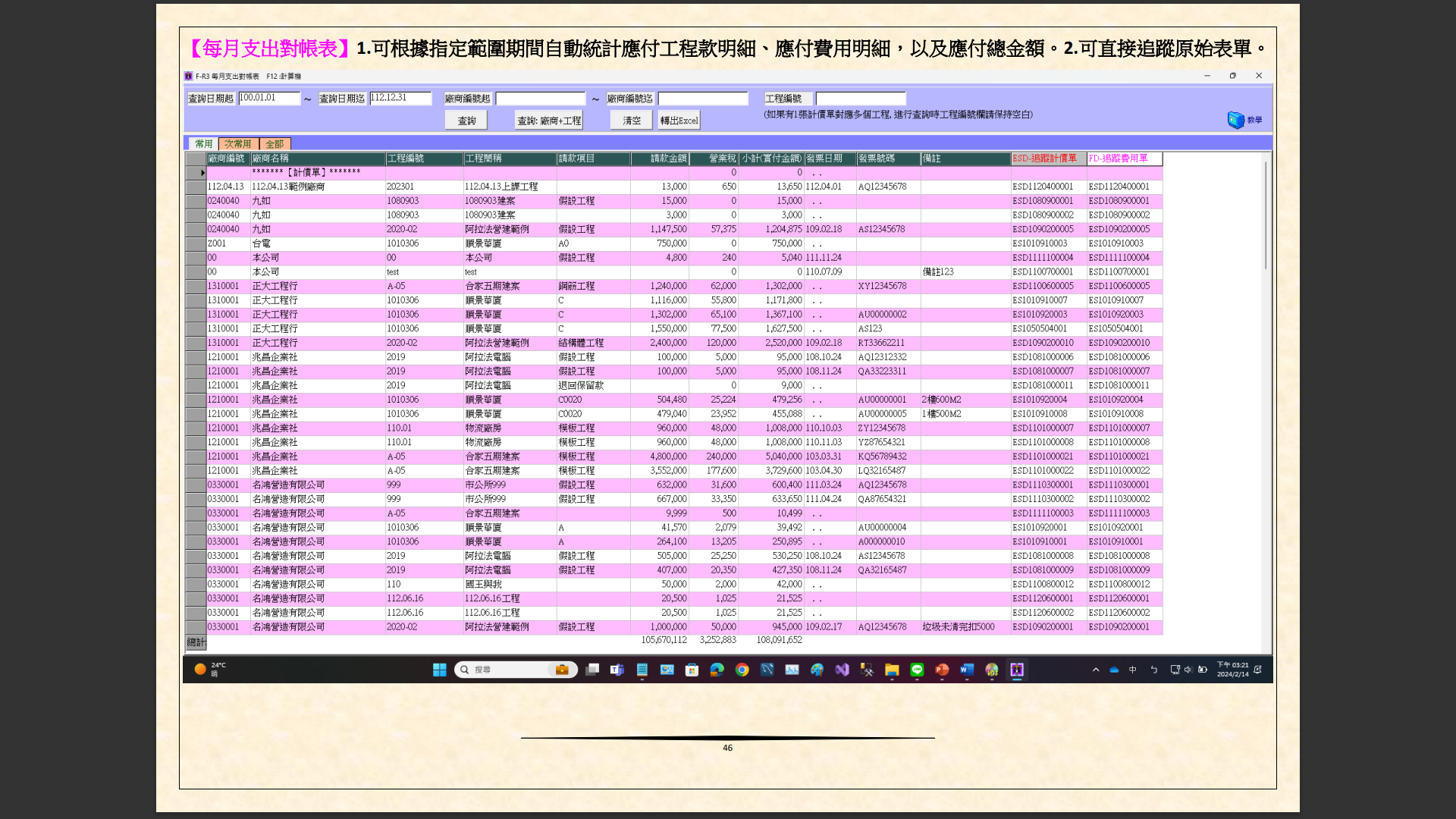
Task: Open the OneDrive cloud tray icon
Action: click(1114, 670)
